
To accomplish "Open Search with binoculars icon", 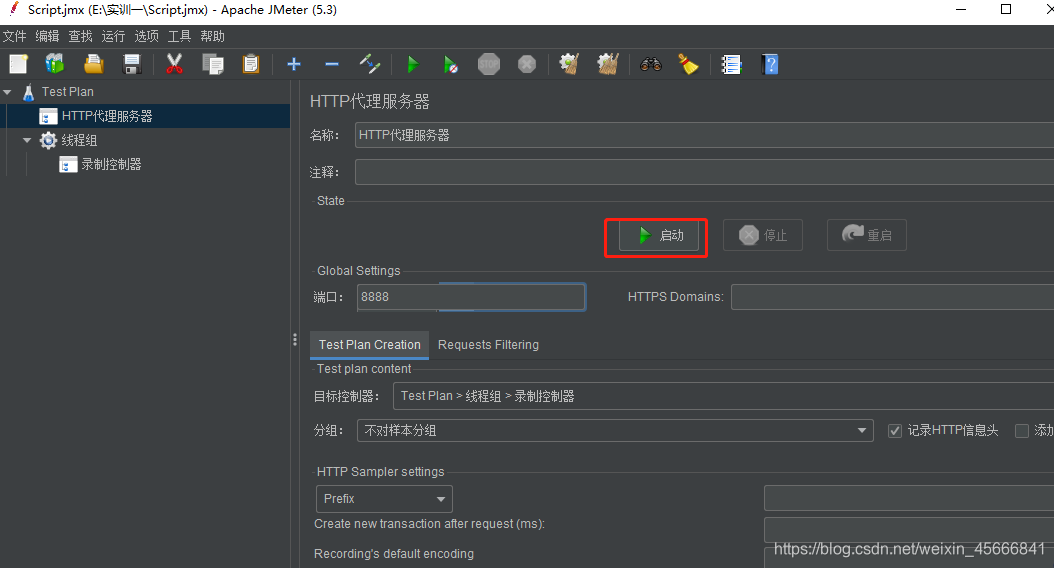I will tap(651, 65).
